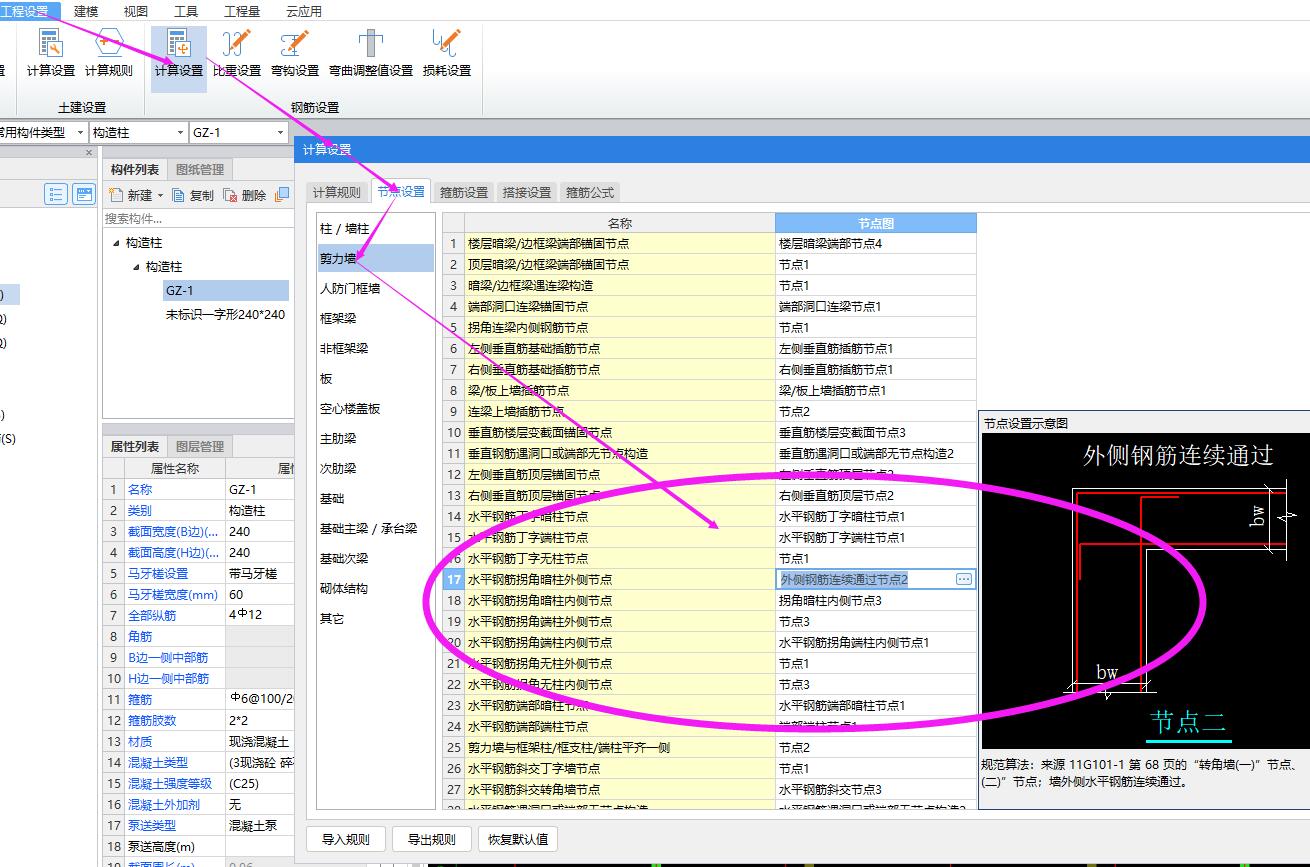Click 恢复默认值 button

(518, 839)
